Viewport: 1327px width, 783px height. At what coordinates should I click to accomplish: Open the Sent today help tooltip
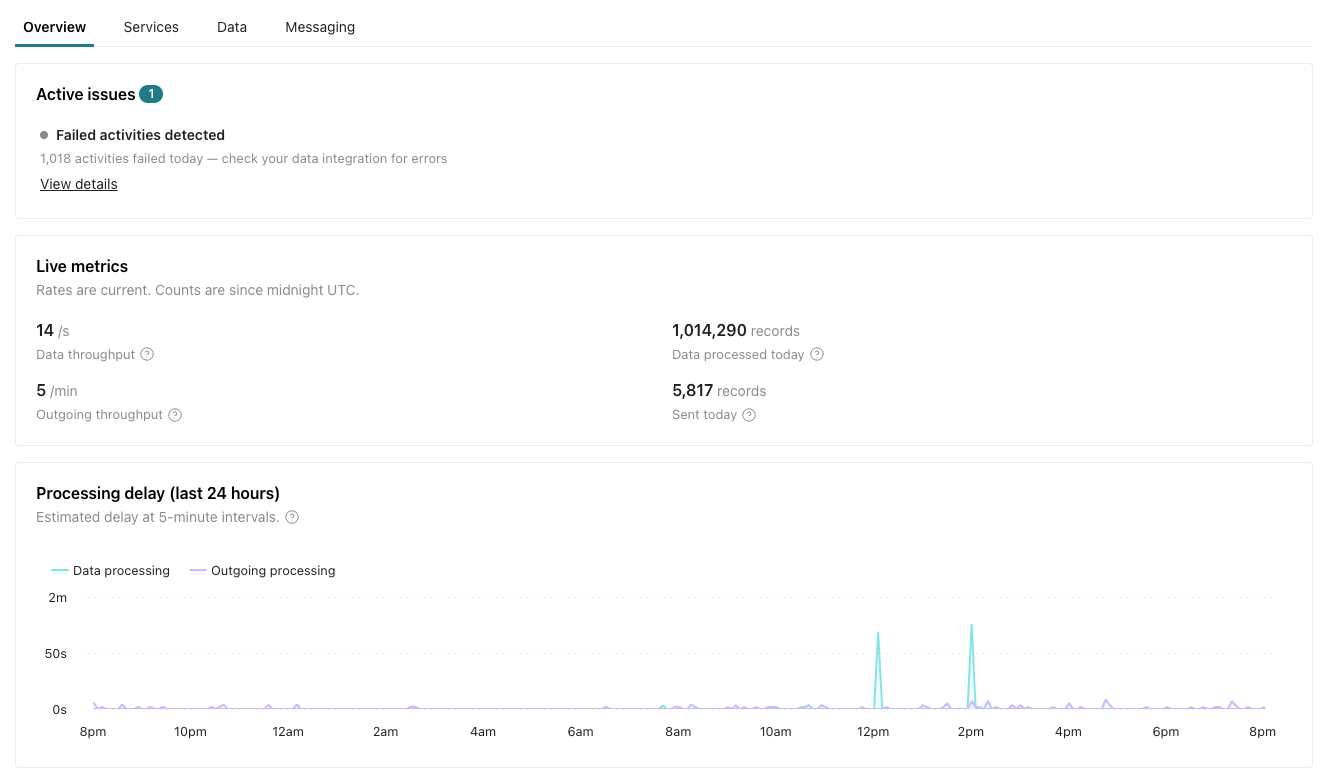coord(749,414)
